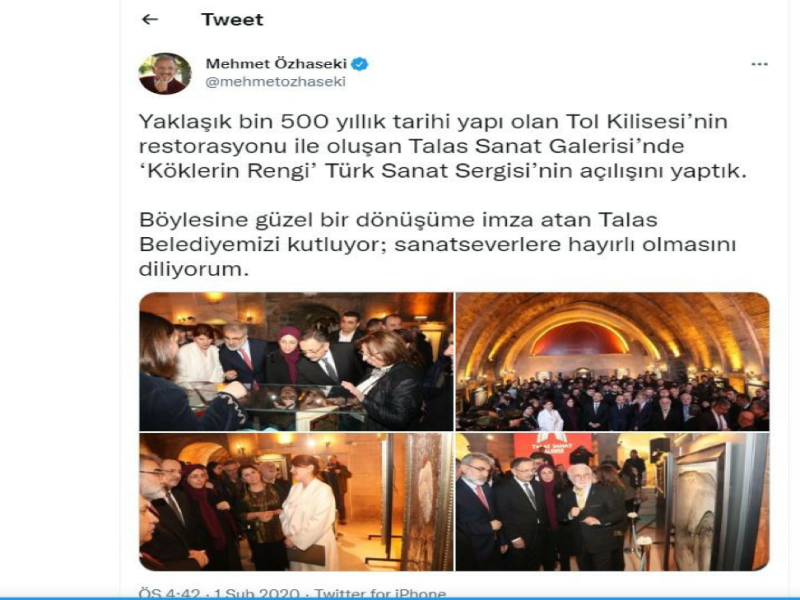Click the blue verified badge
Viewport: 800px width, 600px height.
(360, 64)
